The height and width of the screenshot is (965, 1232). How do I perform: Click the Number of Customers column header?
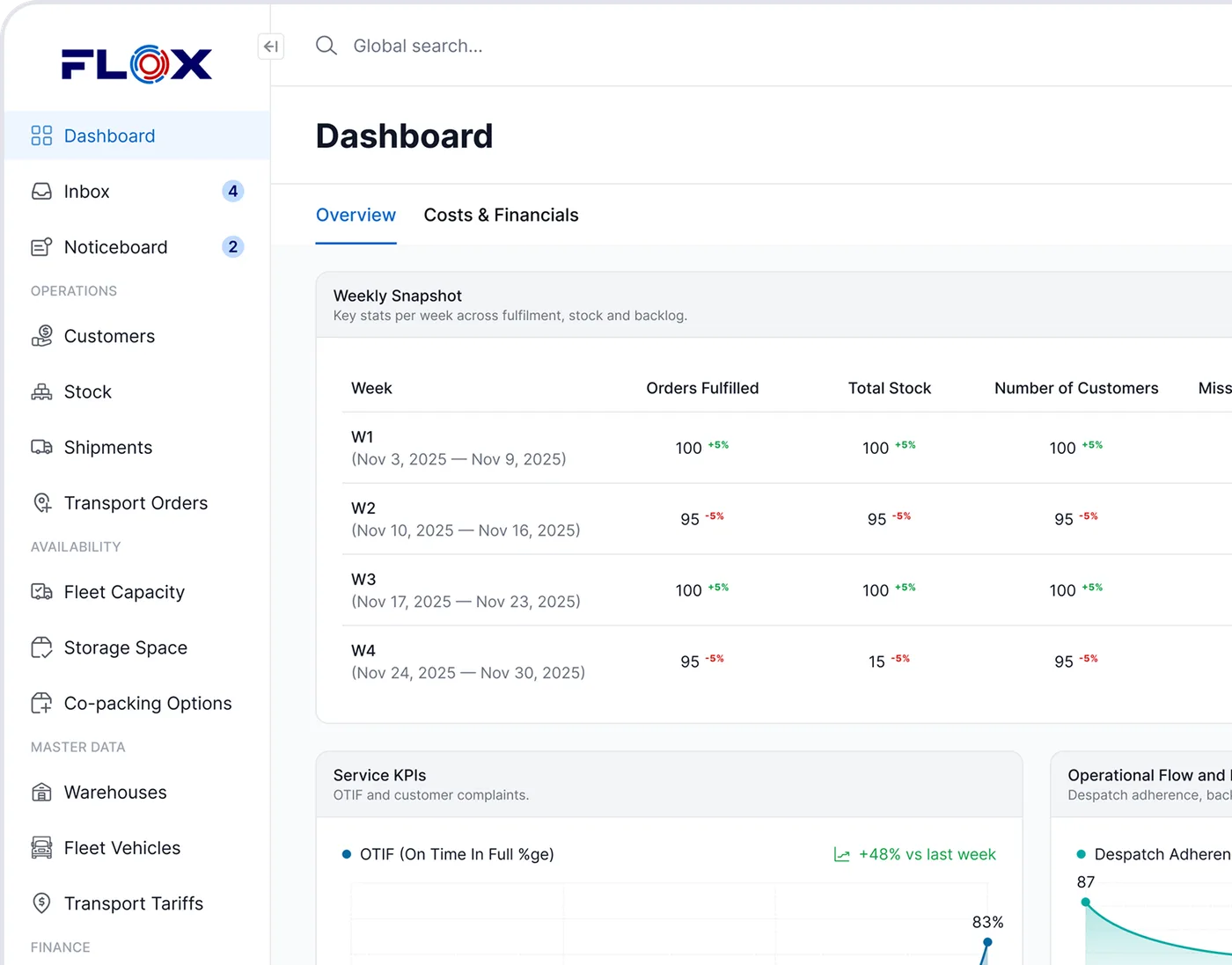click(x=1076, y=388)
